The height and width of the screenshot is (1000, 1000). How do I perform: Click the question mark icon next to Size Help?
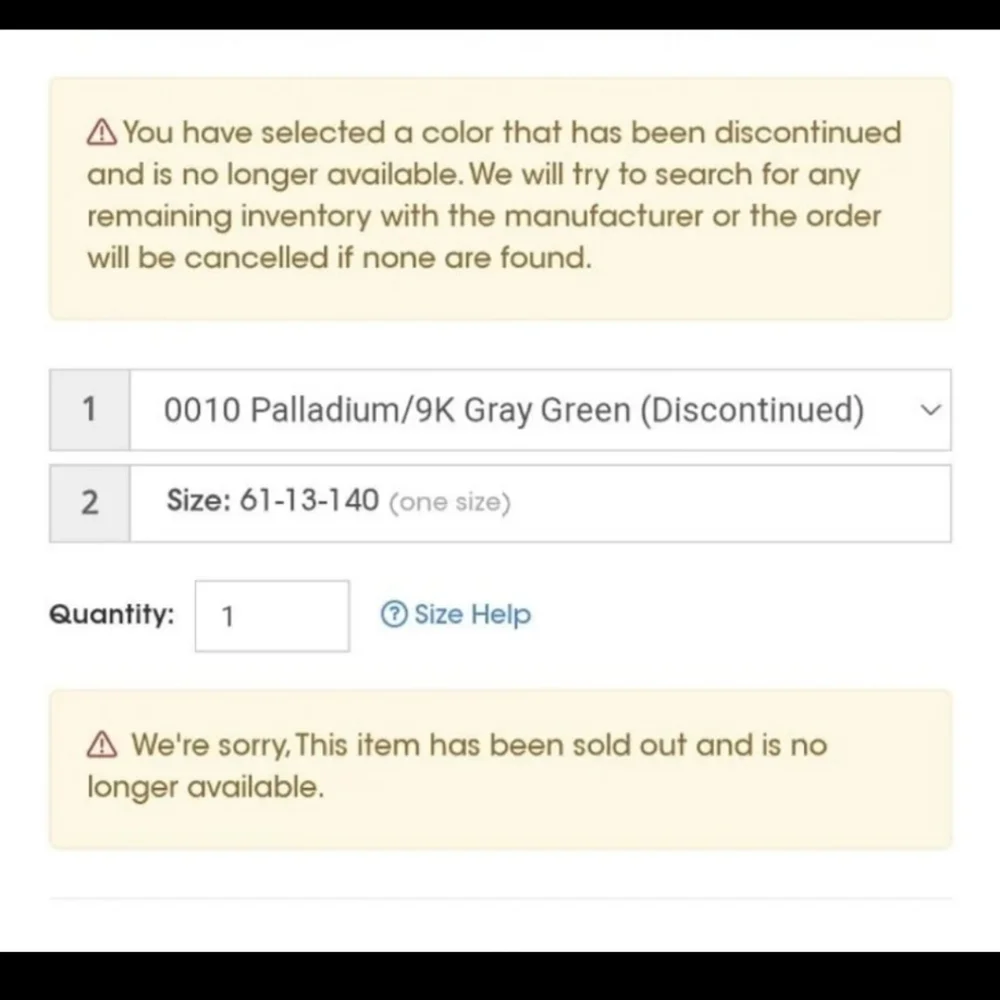(x=394, y=614)
